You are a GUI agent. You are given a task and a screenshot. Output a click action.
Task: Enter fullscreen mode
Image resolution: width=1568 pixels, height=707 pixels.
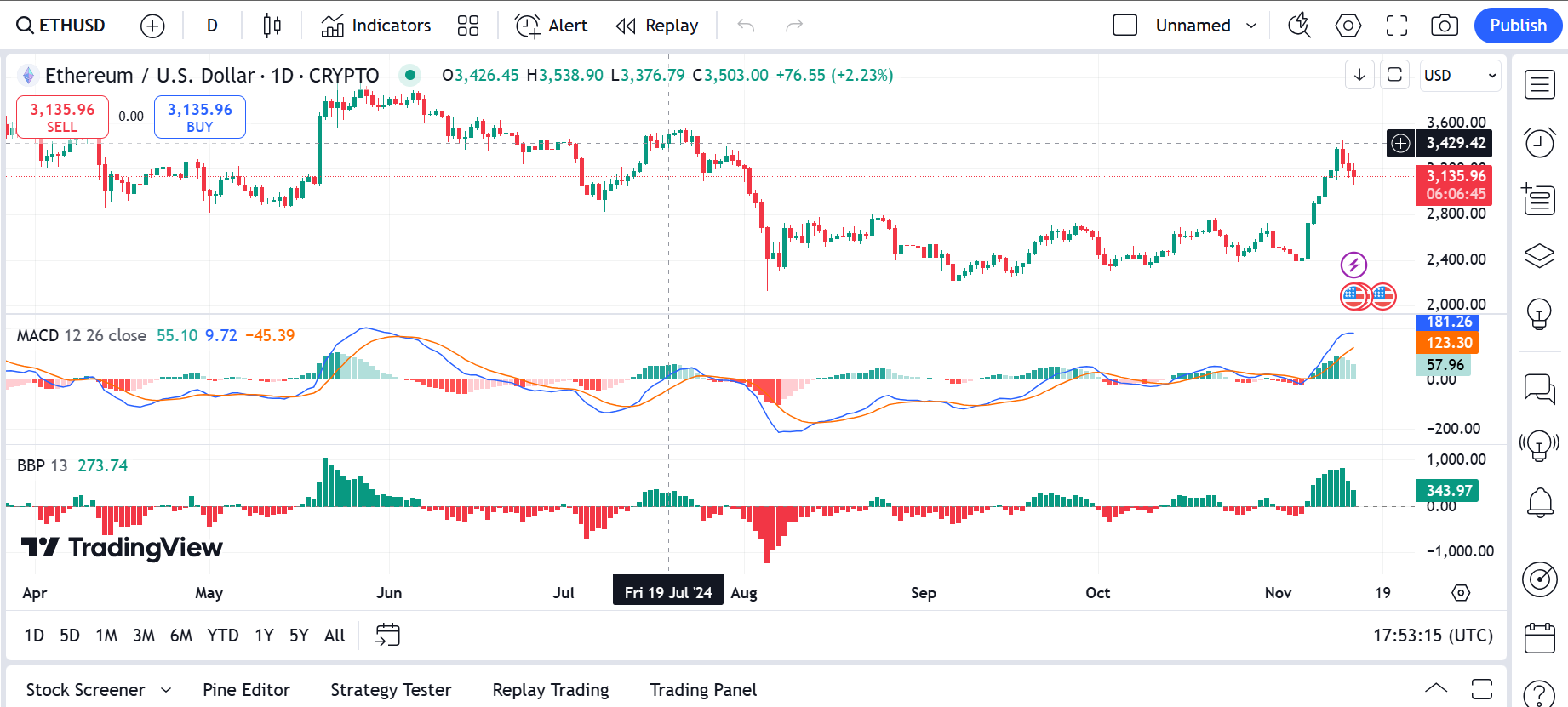click(x=1397, y=26)
